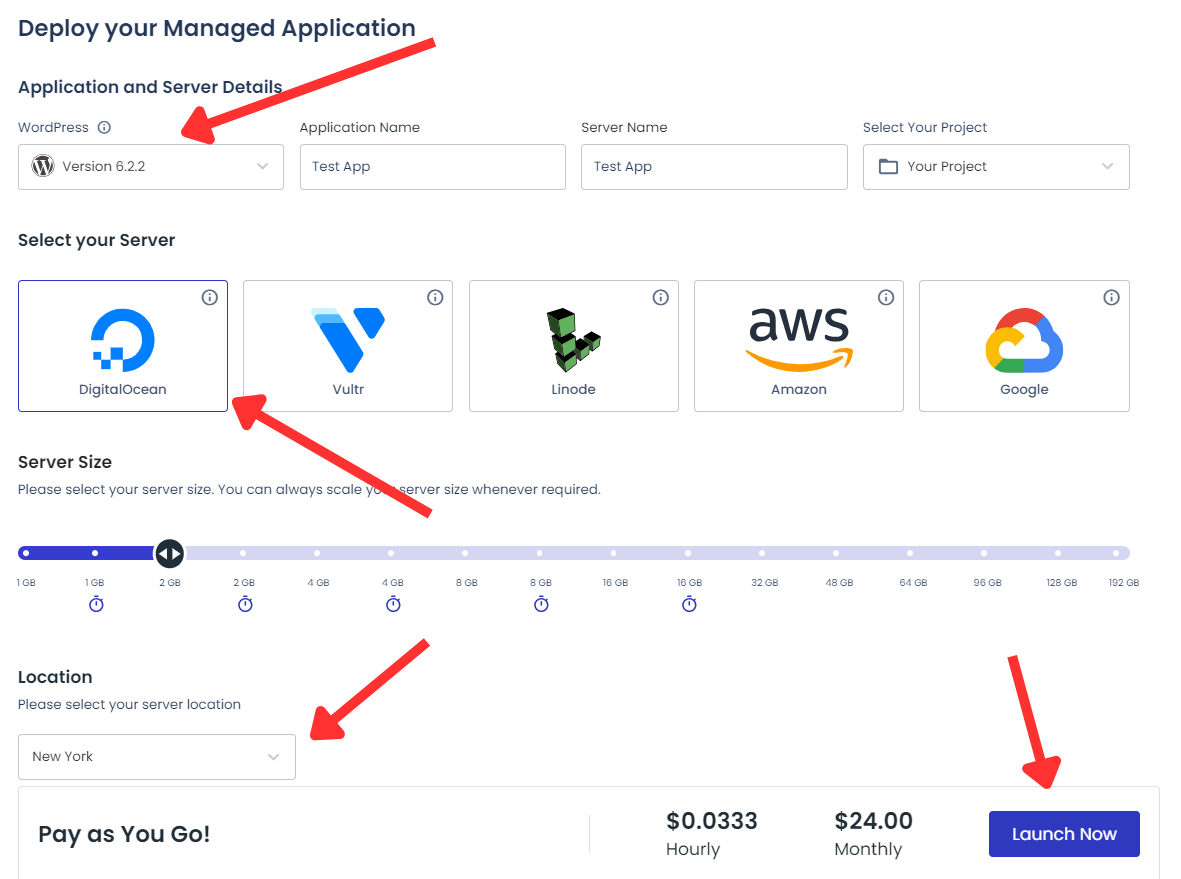Viewport: 1181px width, 879px height.
Task: Click the chevron in the WordPress version selector
Action: [262, 166]
